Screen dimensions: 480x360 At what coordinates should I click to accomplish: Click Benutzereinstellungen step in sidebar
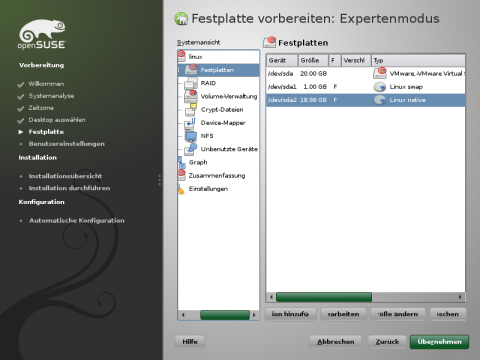[67, 144]
